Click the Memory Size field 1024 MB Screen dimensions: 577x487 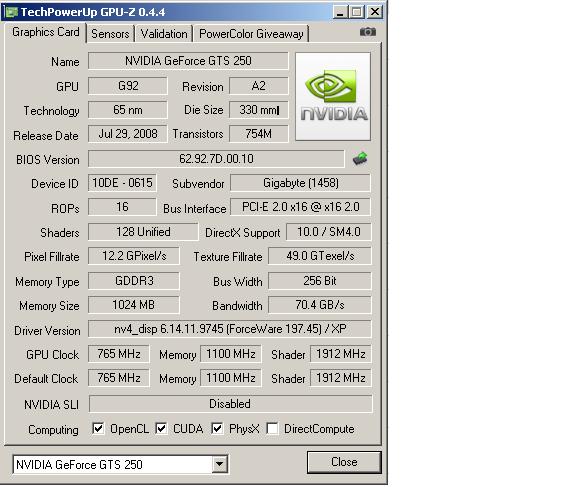tap(134, 305)
